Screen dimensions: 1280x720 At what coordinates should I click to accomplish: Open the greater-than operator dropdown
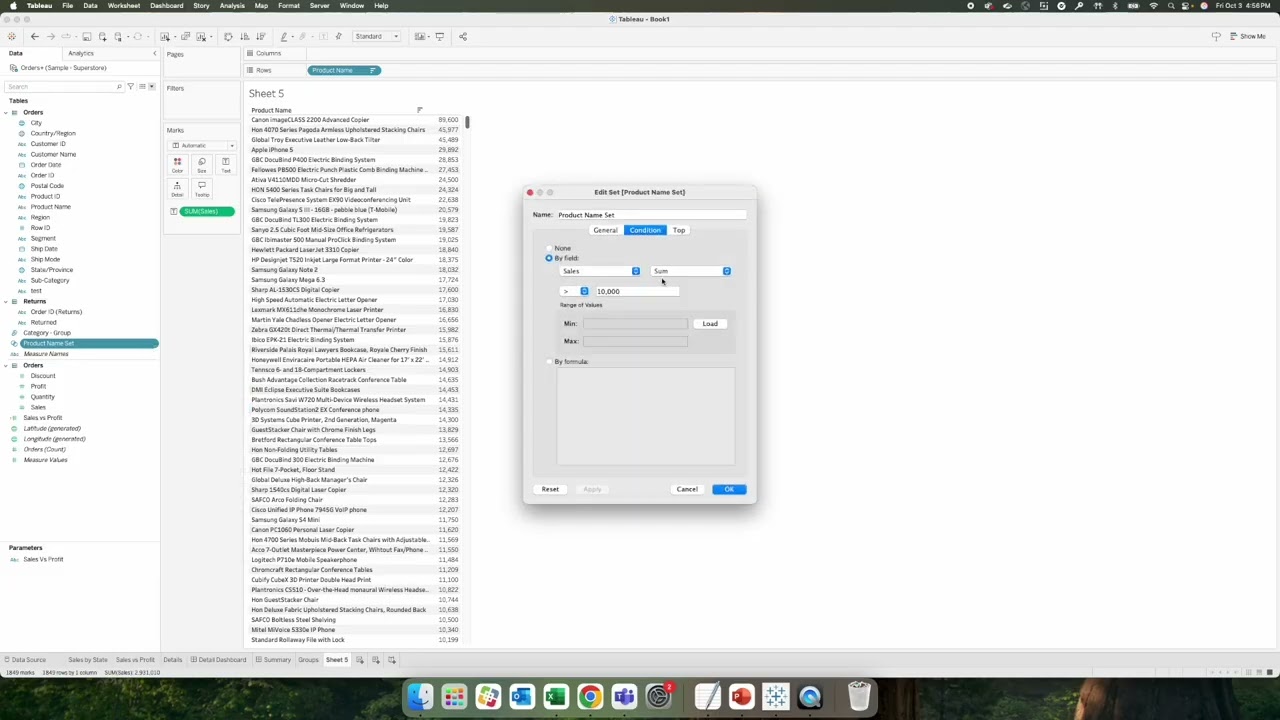[x=575, y=291]
